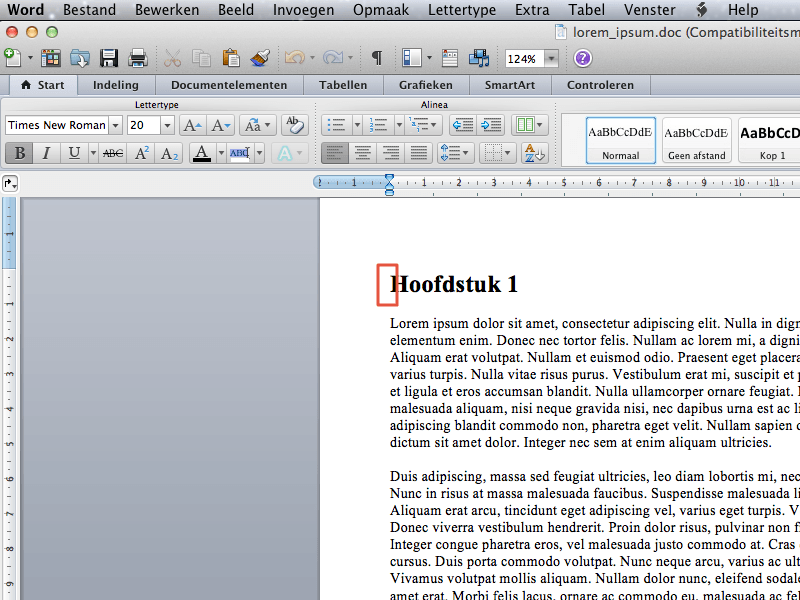Cut selection with the scissors icon

(172, 58)
